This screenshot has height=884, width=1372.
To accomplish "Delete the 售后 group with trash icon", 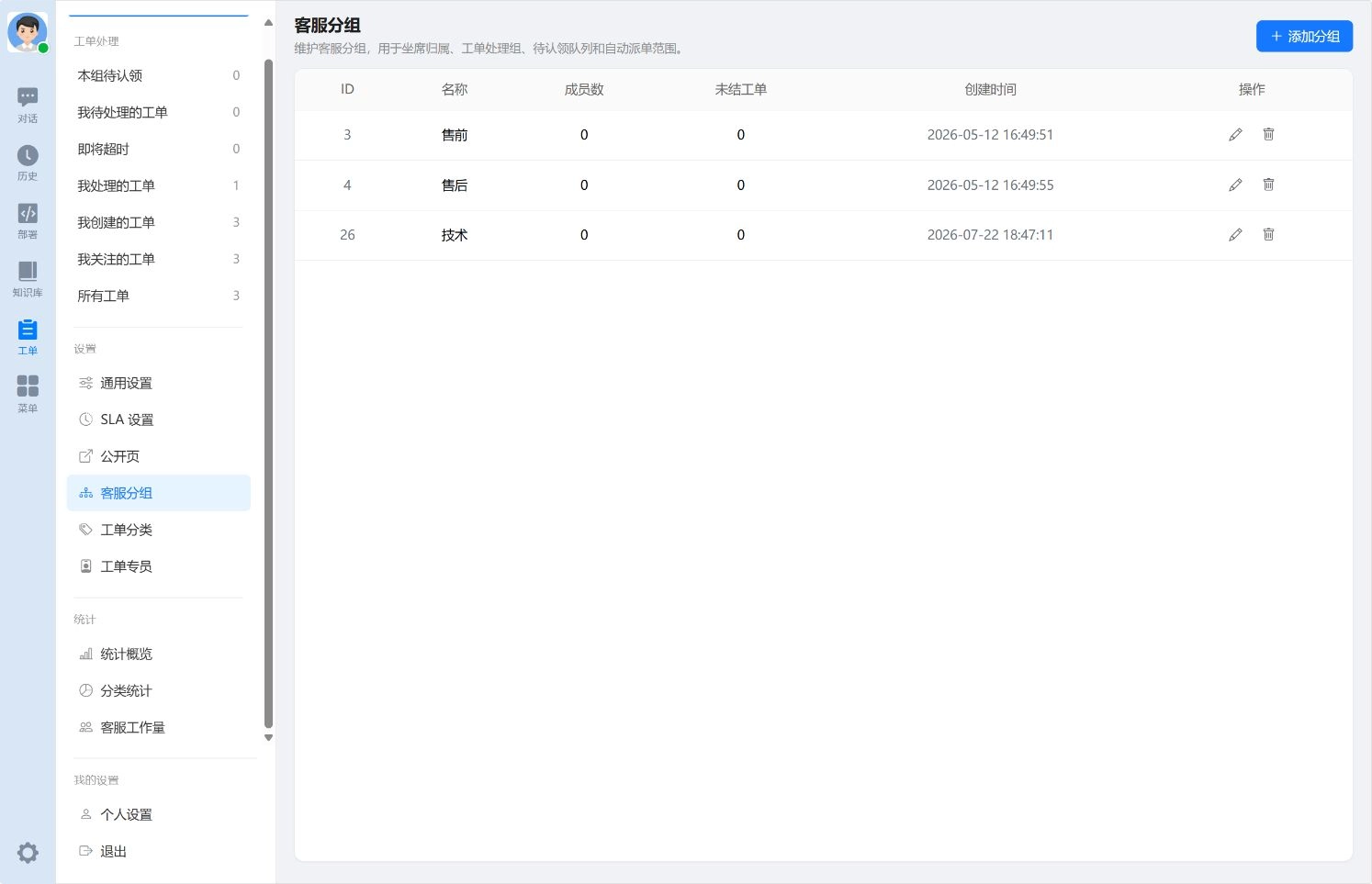I will click(1268, 185).
